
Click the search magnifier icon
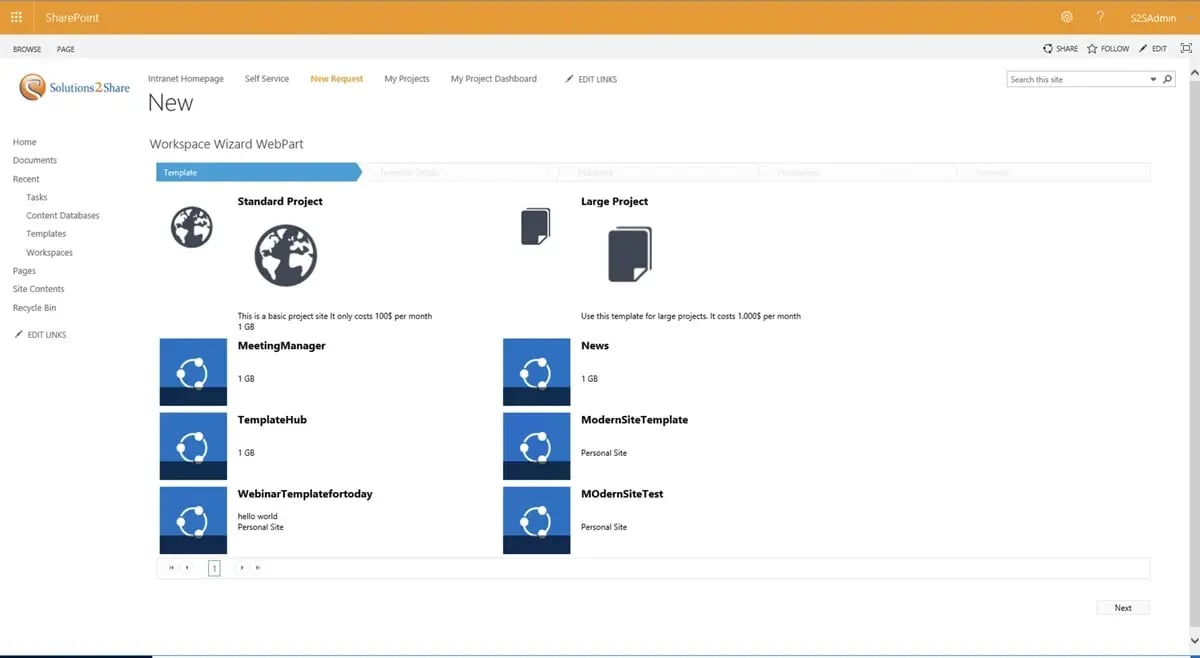pos(1167,79)
